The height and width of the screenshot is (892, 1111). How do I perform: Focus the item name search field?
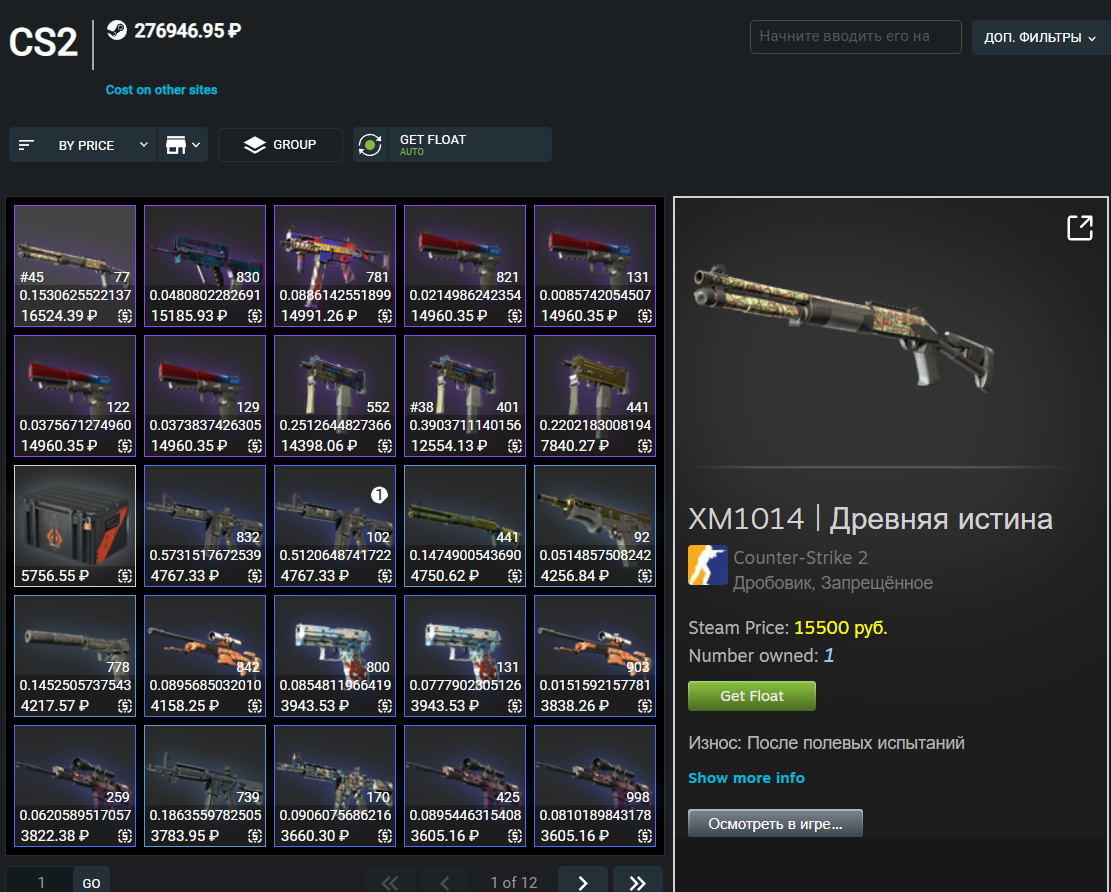click(x=855, y=37)
